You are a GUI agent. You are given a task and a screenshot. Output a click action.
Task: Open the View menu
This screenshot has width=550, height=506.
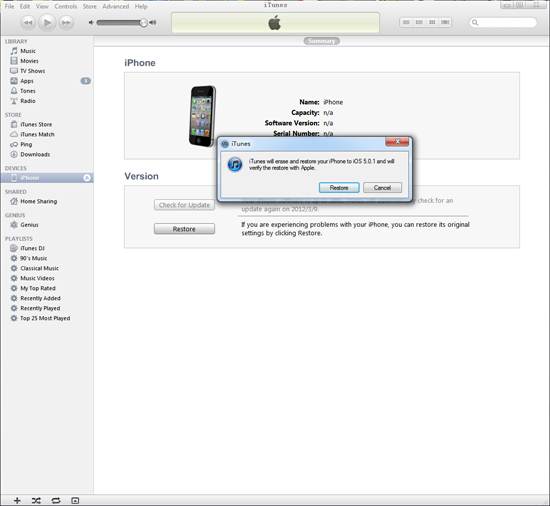point(42,6)
